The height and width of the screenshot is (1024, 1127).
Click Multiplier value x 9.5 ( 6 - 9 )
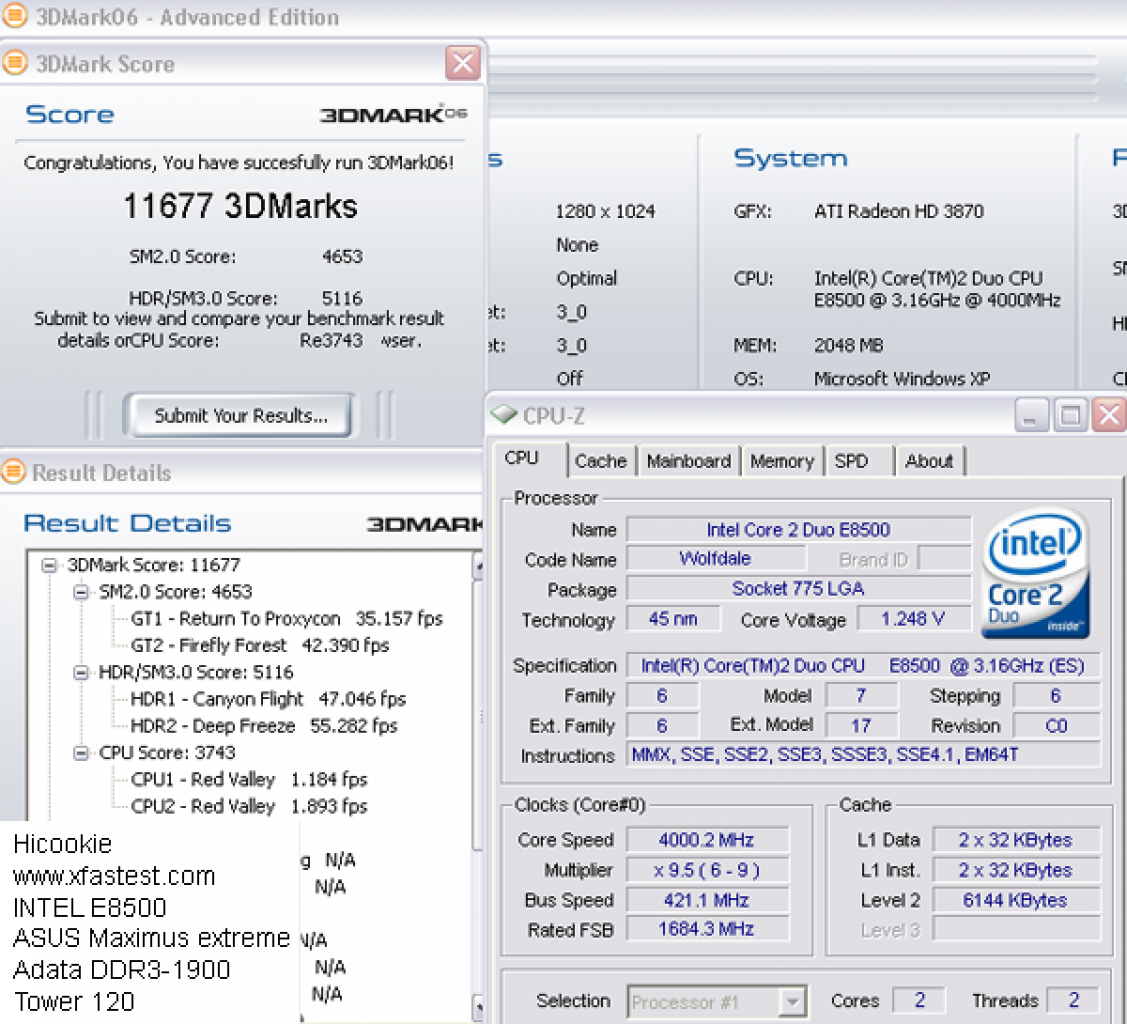click(x=707, y=870)
